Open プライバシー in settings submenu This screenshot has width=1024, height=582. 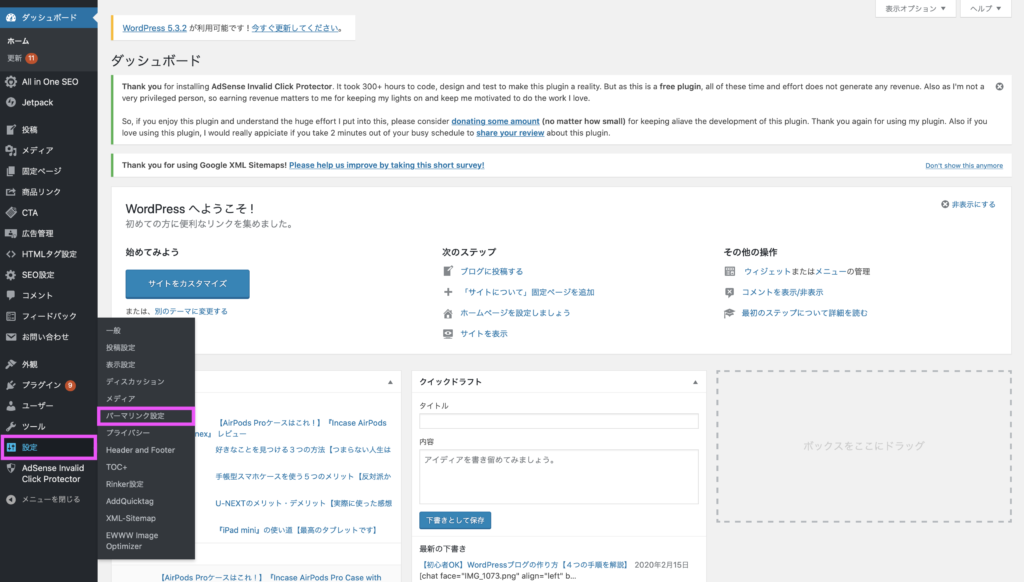(128, 432)
